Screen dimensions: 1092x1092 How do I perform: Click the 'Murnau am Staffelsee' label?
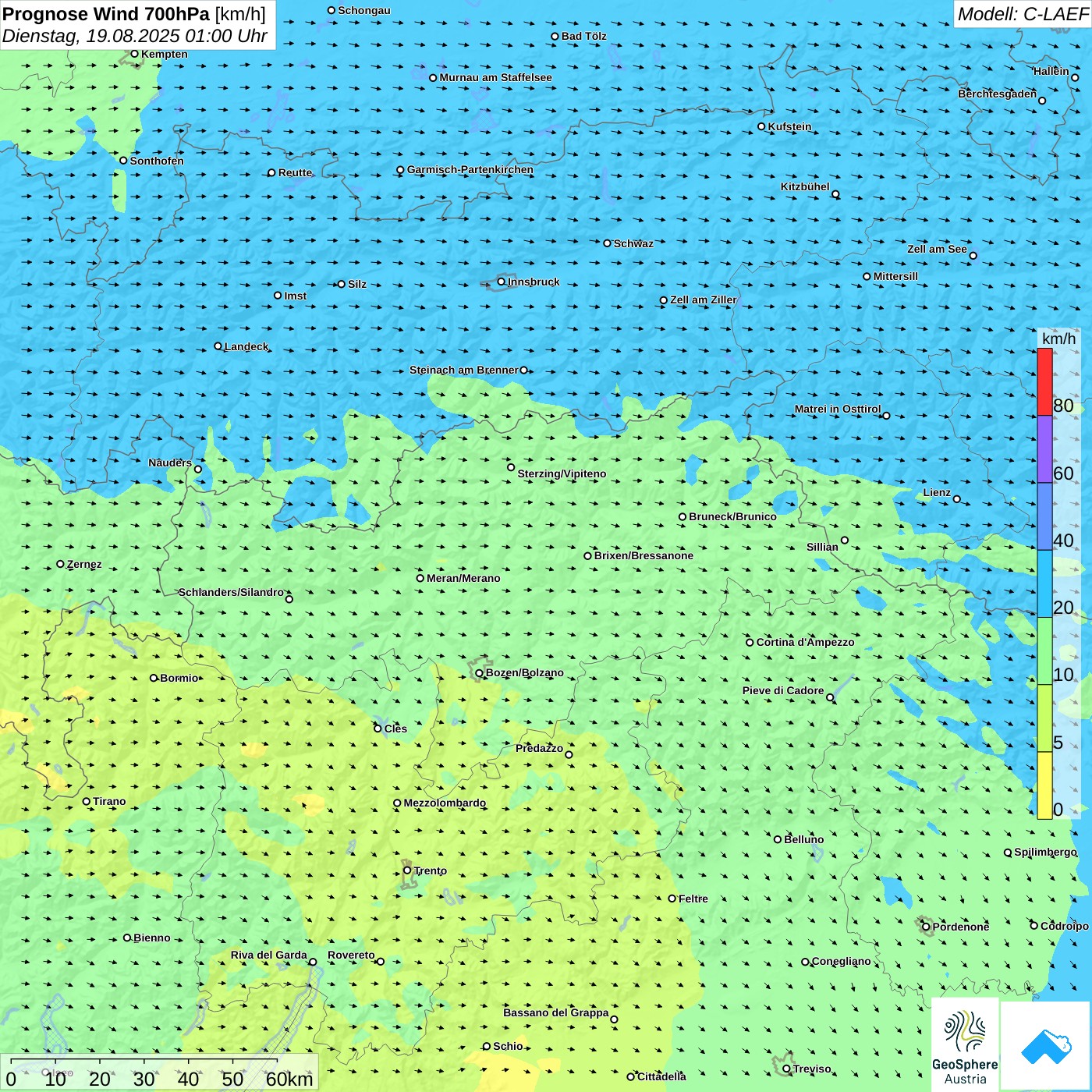point(495,77)
